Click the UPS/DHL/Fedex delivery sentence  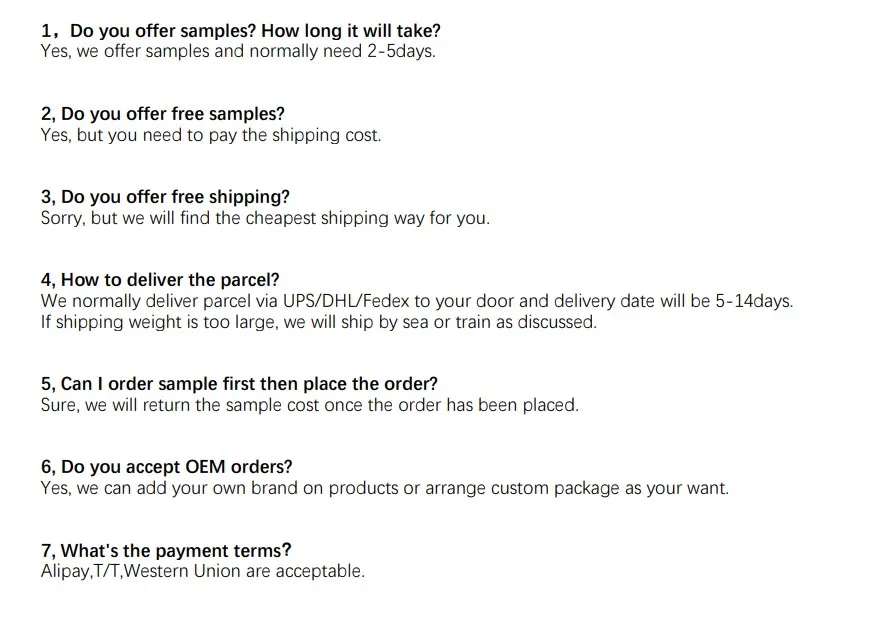pos(416,301)
